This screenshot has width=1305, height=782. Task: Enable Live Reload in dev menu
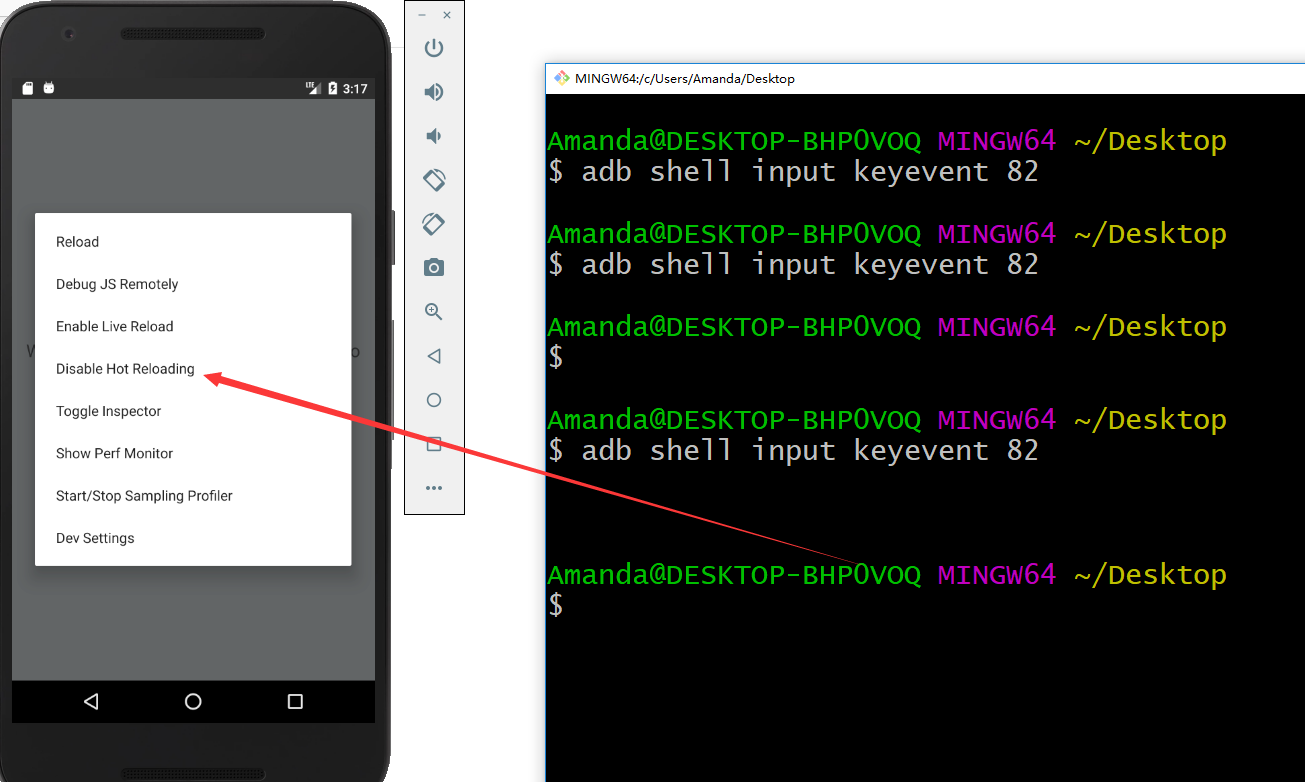coord(115,326)
